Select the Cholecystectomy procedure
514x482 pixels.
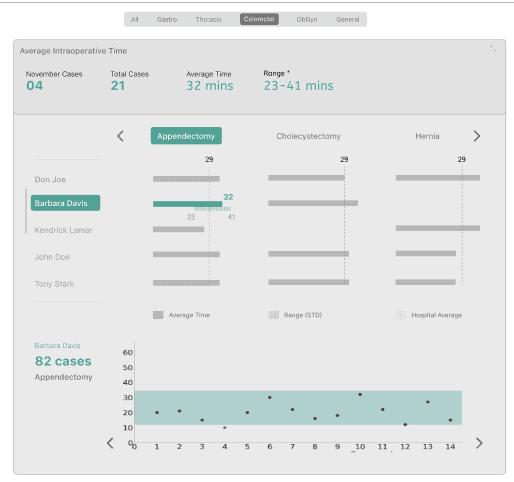pos(308,136)
